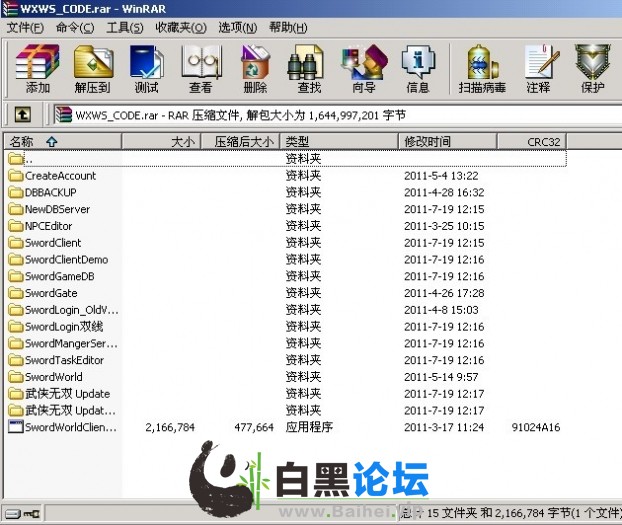Select the CreateAccount folder icon
This screenshot has height=525, width=622.
[16, 175]
